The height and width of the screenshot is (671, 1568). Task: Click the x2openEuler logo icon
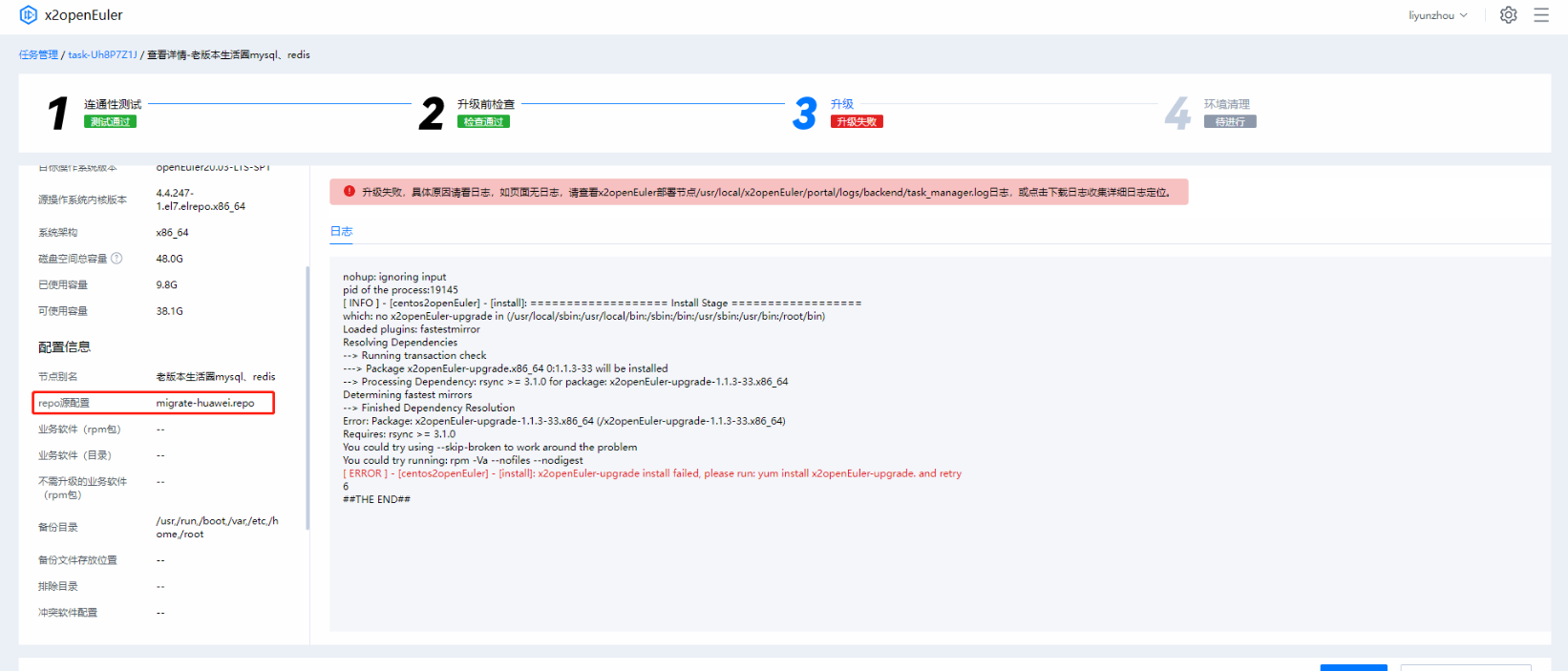pyautogui.click(x=29, y=15)
